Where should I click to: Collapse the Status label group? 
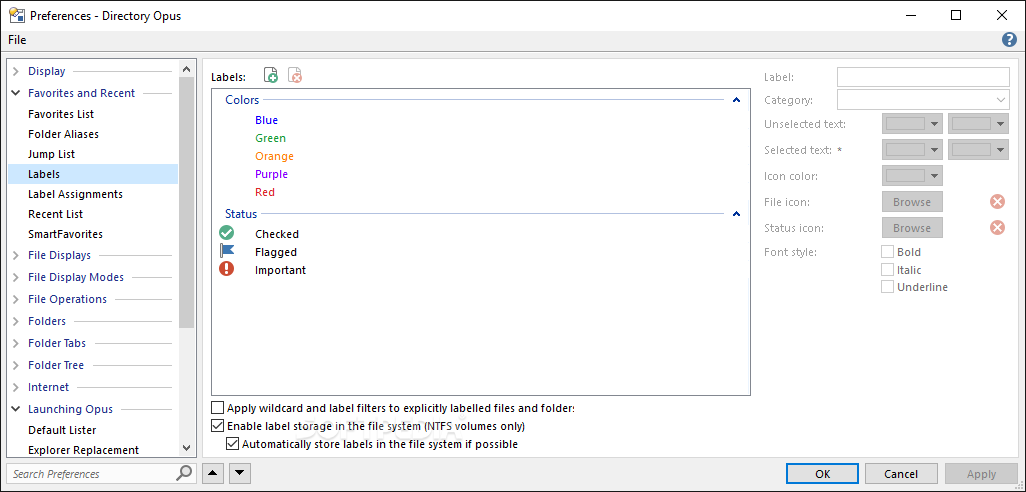(736, 213)
